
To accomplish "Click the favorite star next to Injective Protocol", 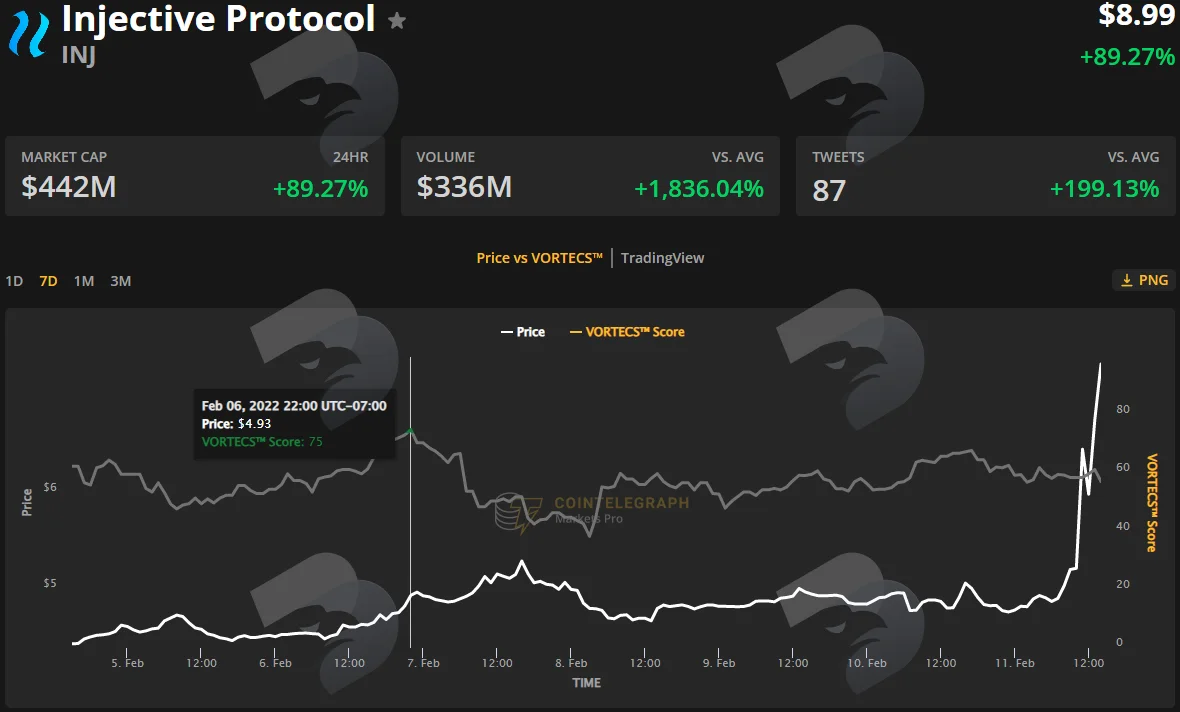I will 397,21.
